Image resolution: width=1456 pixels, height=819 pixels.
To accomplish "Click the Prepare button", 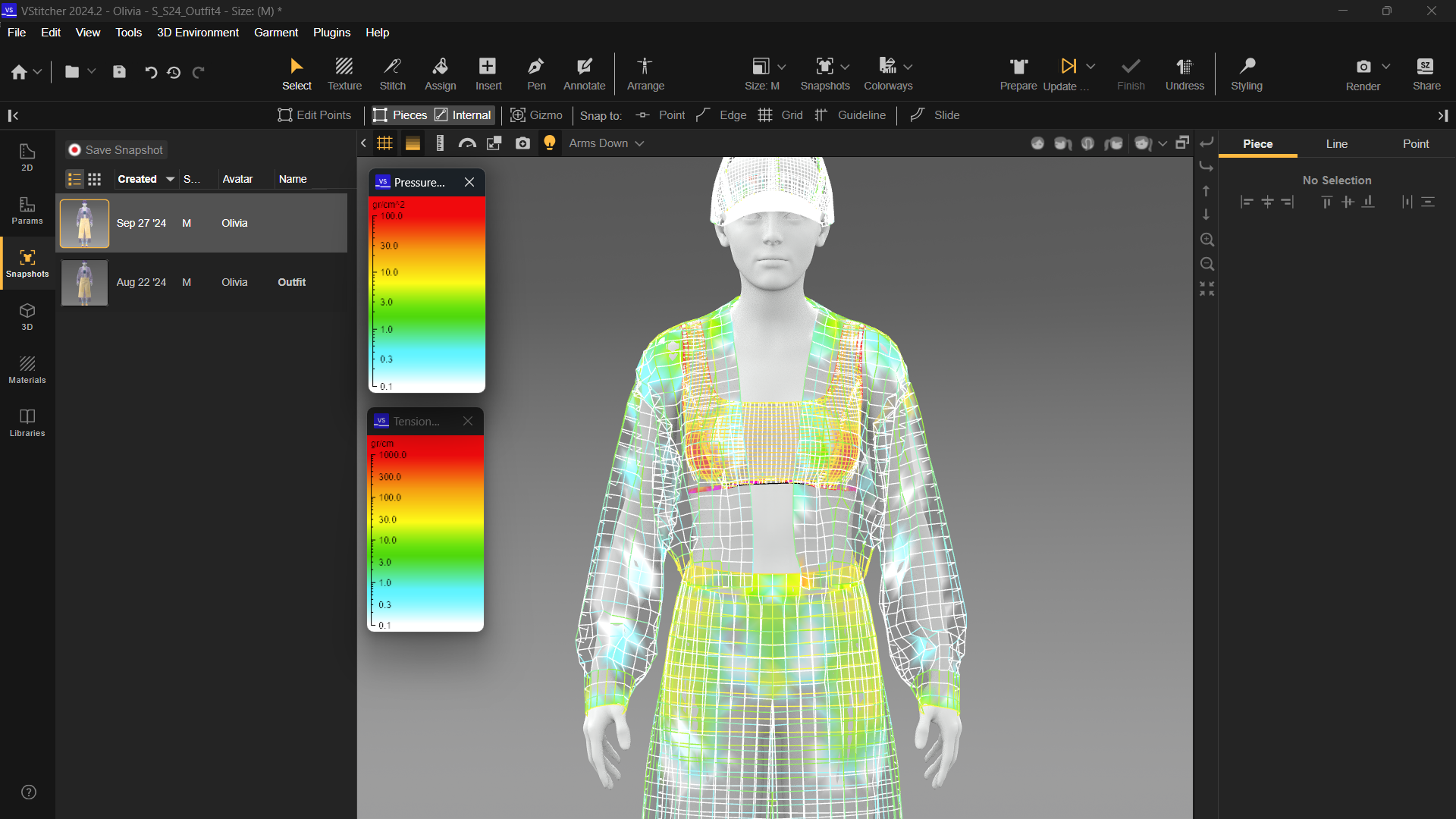I will point(1018,73).
